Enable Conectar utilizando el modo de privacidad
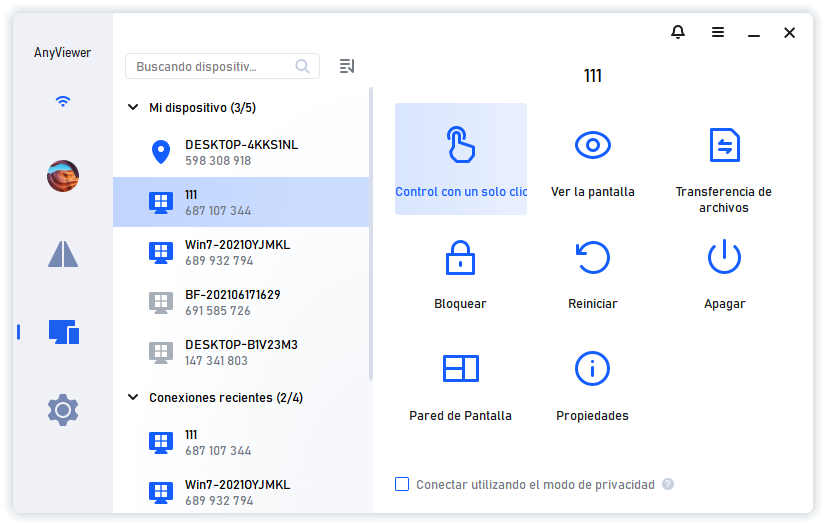This screenshot has height=526, width=831. (x=402, y=484)
